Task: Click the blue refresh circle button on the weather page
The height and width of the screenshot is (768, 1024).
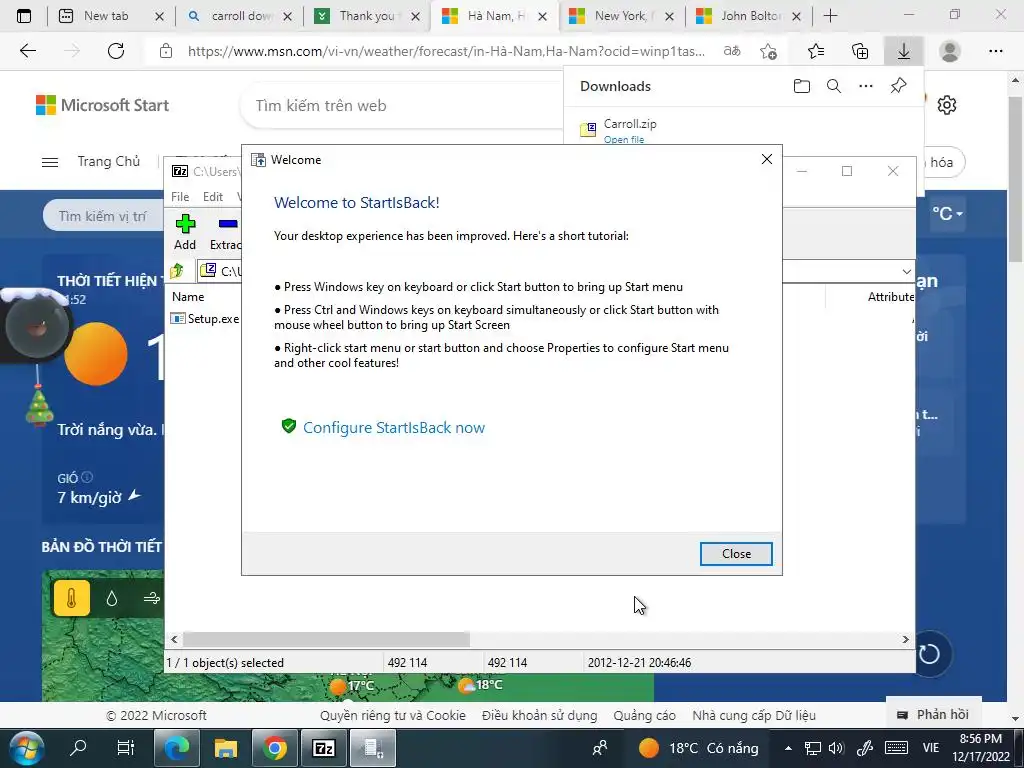Action: [929, 653]
